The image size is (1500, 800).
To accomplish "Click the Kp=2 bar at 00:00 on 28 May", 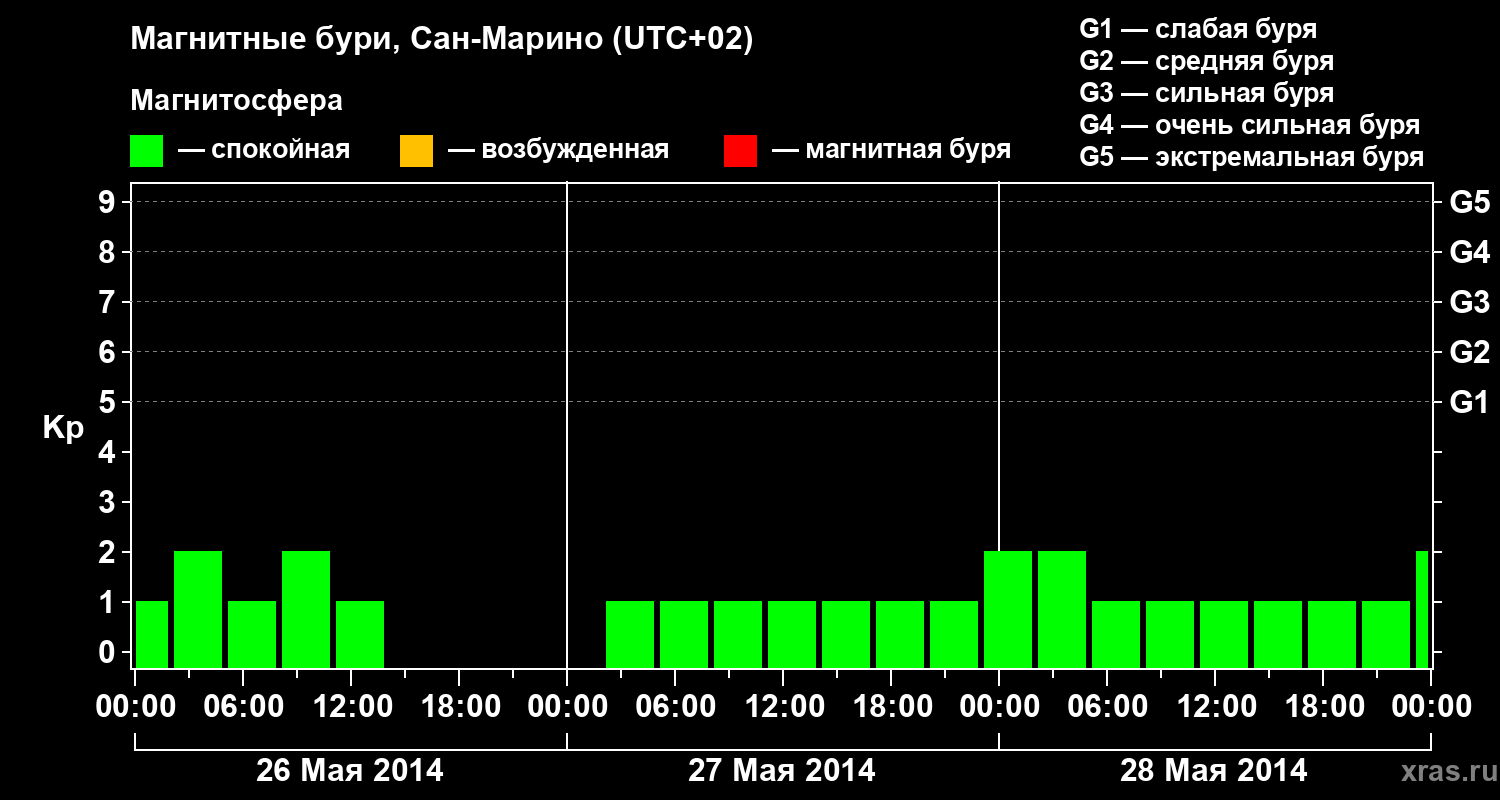I will [1008, 609].
